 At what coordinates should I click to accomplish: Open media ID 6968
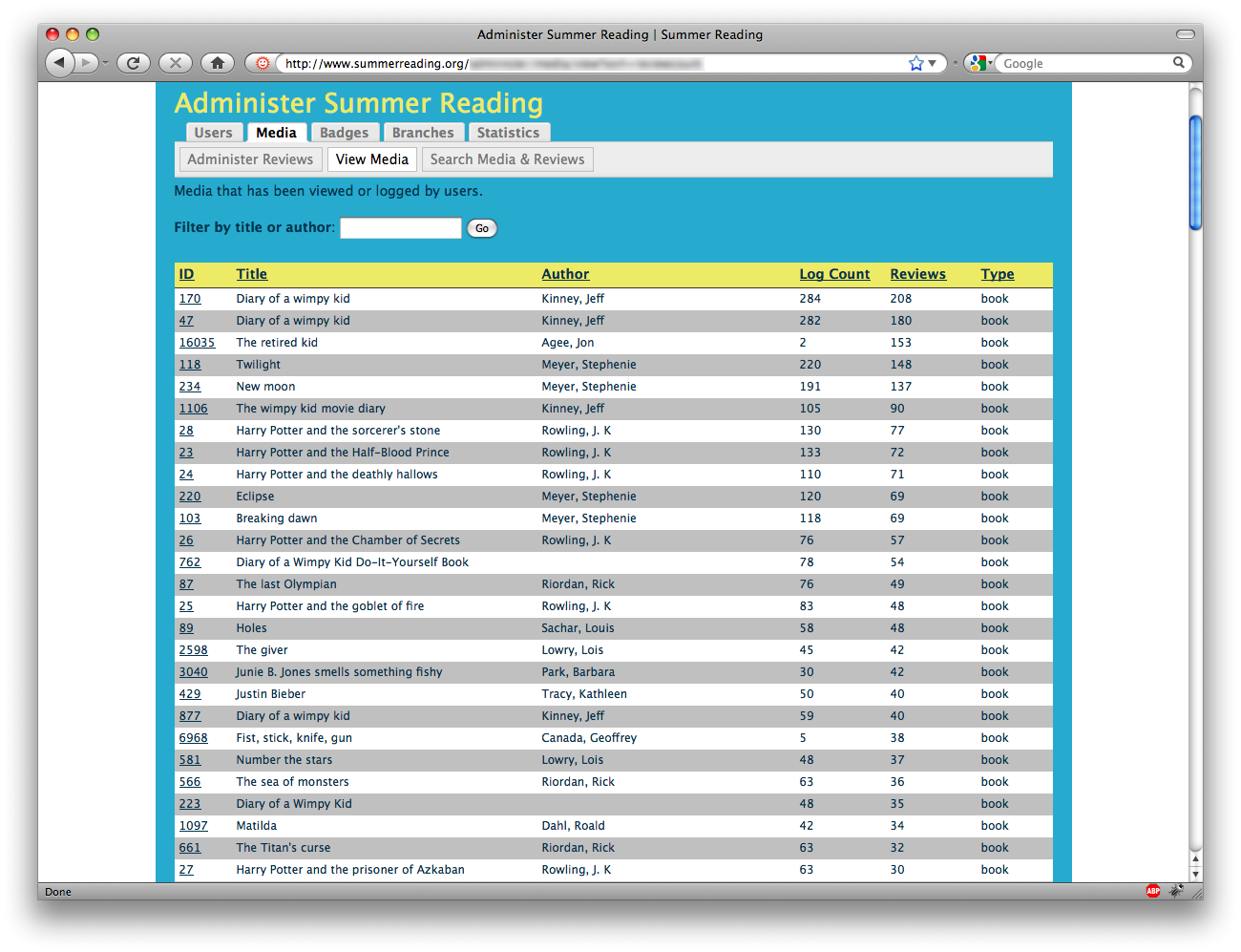pyautogui.click(x=193, y=738)
